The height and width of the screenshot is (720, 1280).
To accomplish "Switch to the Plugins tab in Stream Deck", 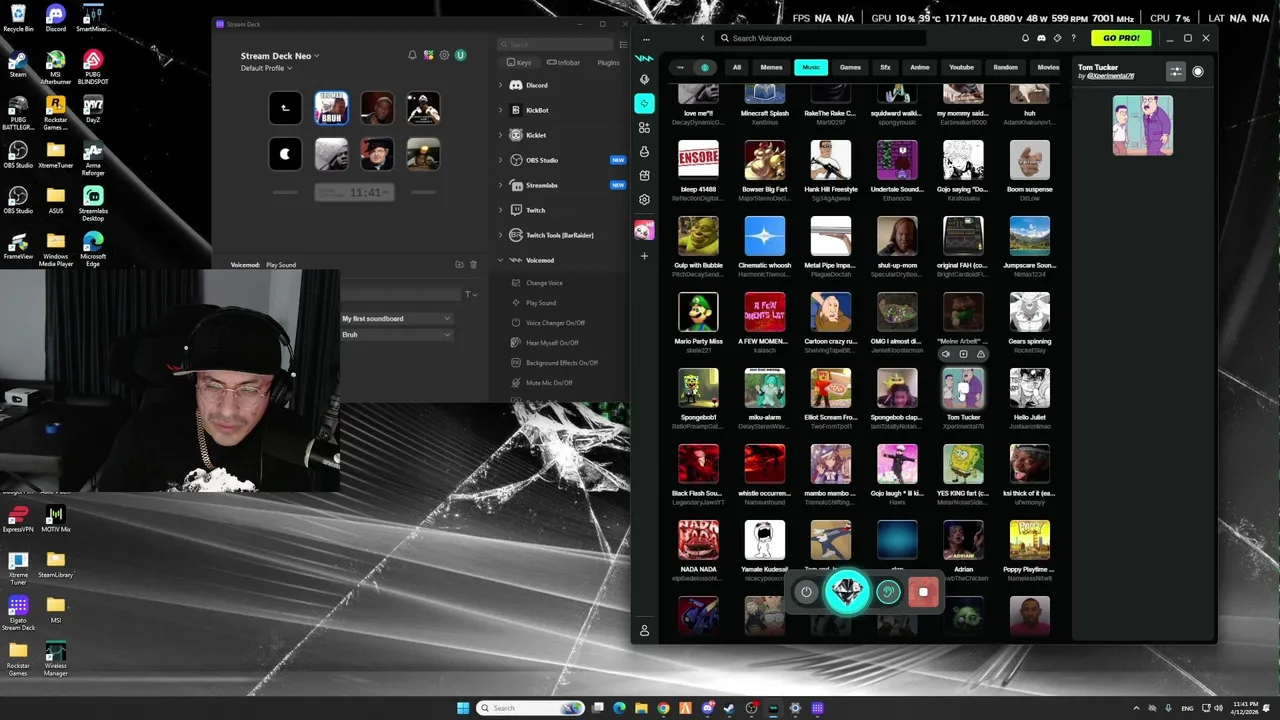I will tap(608, 62).
